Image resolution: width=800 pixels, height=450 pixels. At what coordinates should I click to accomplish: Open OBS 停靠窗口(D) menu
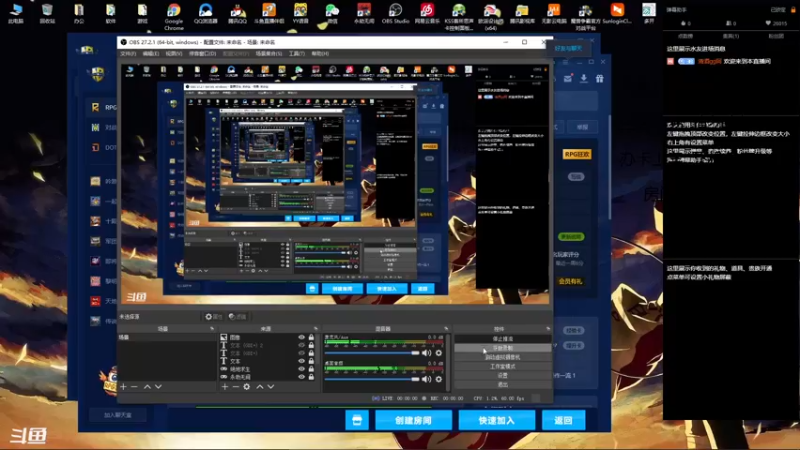[x=202, y=54]
